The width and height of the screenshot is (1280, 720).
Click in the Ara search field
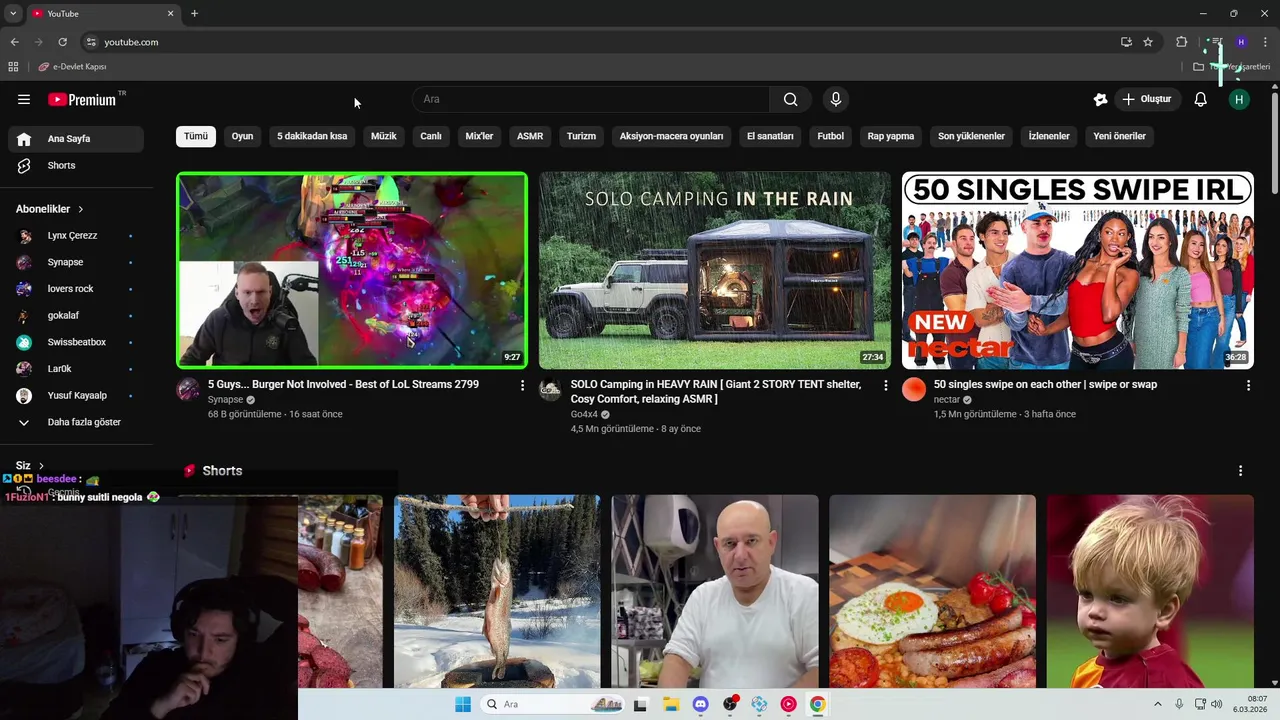click(591, 99)
